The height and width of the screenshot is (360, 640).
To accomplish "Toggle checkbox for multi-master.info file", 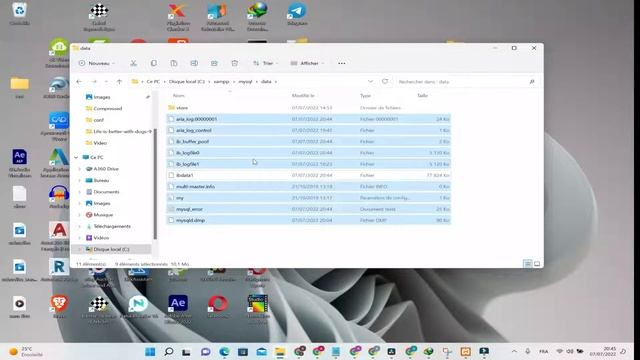I will click(x=171, y=187).
